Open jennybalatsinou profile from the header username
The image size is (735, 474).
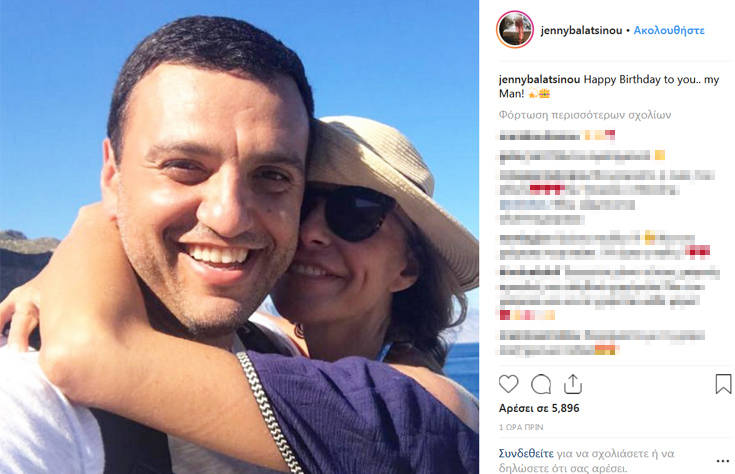581,30
